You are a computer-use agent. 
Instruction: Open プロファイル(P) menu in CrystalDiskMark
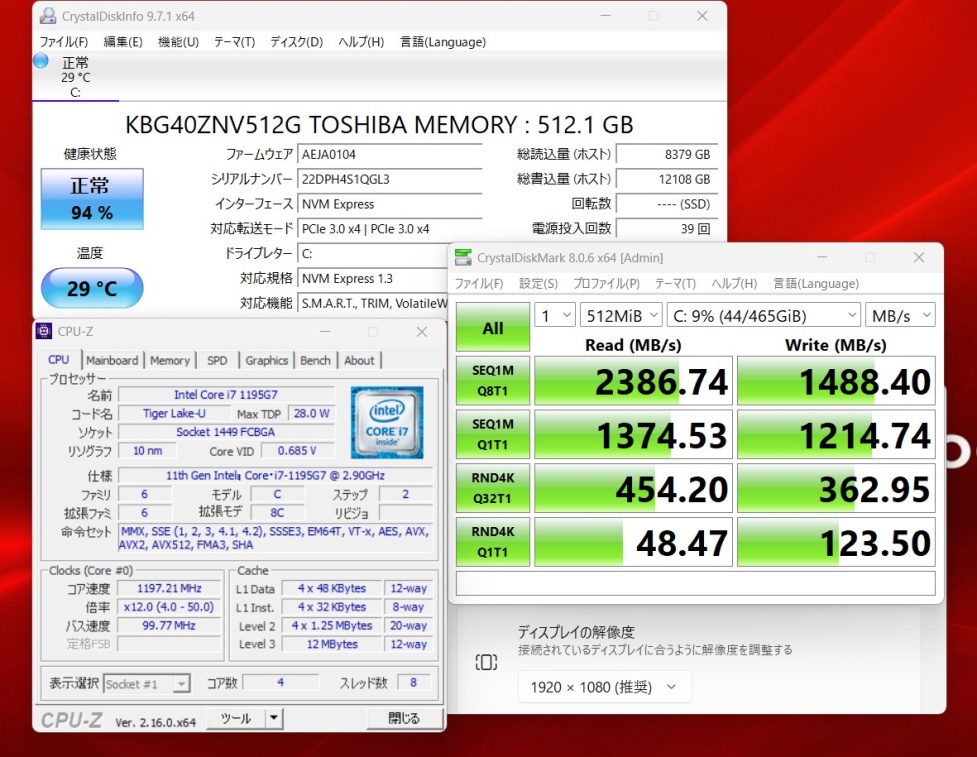point(606,283)
